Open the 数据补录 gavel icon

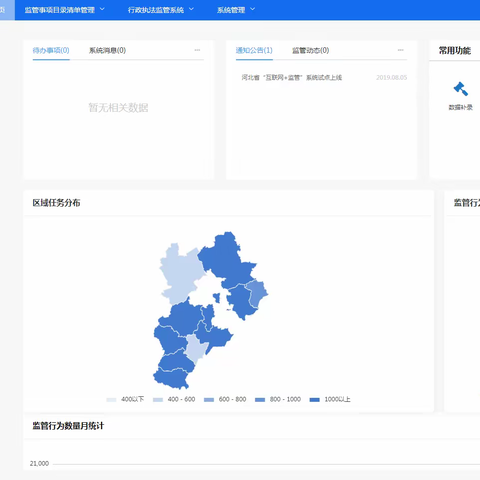[461, 89]
